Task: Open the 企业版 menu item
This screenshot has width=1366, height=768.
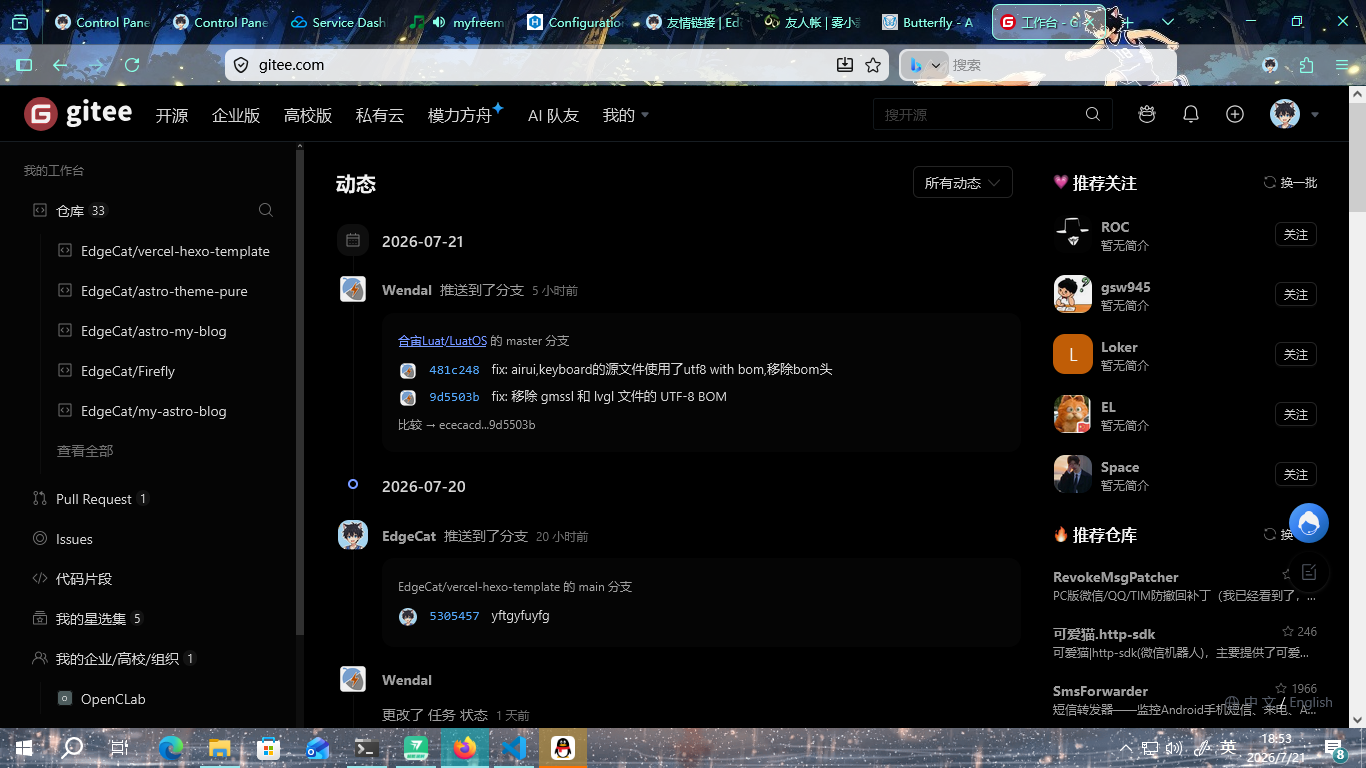Action: tap(236, 115)
